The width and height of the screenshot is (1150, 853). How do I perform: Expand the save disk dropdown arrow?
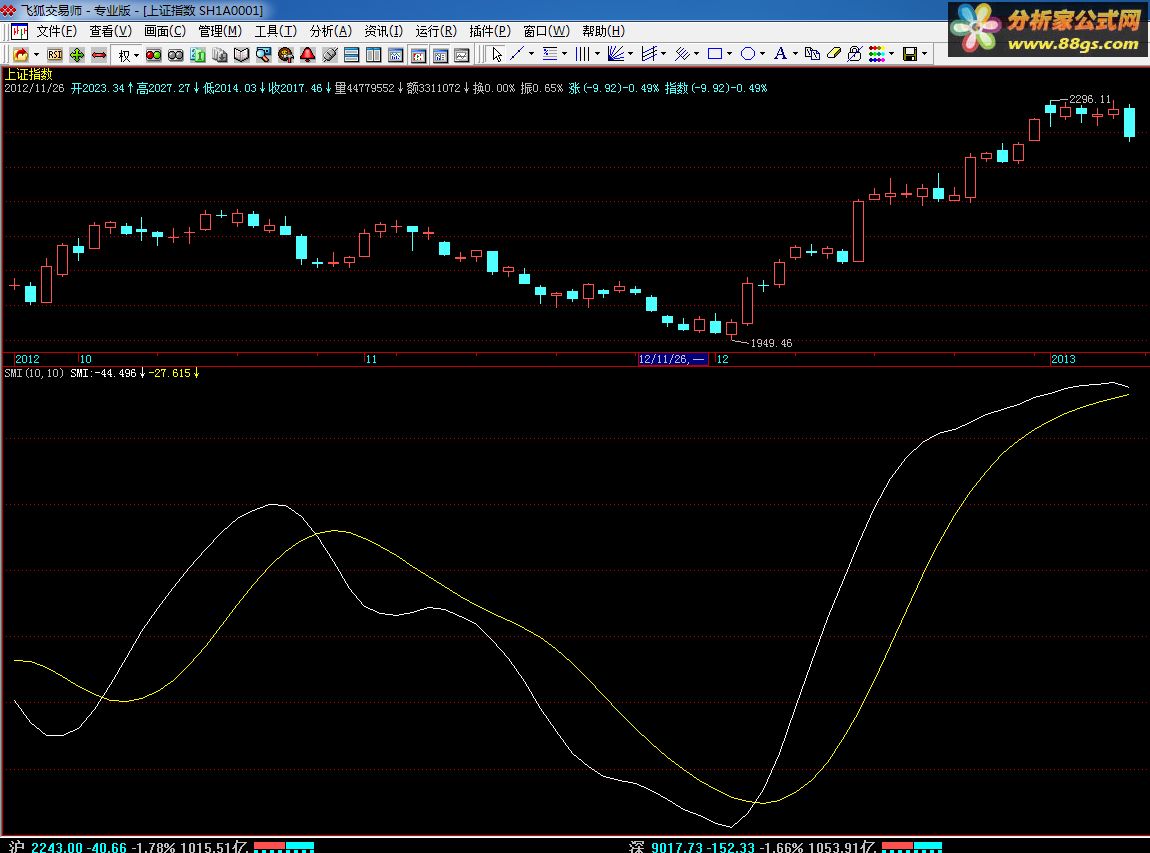(924, 54)
